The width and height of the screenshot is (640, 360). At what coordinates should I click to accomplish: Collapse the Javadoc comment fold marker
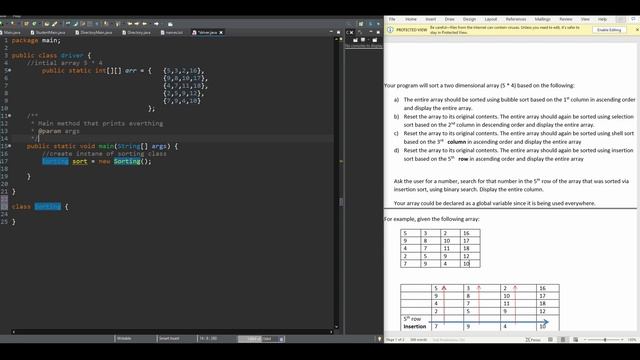(x=10, y=116)
